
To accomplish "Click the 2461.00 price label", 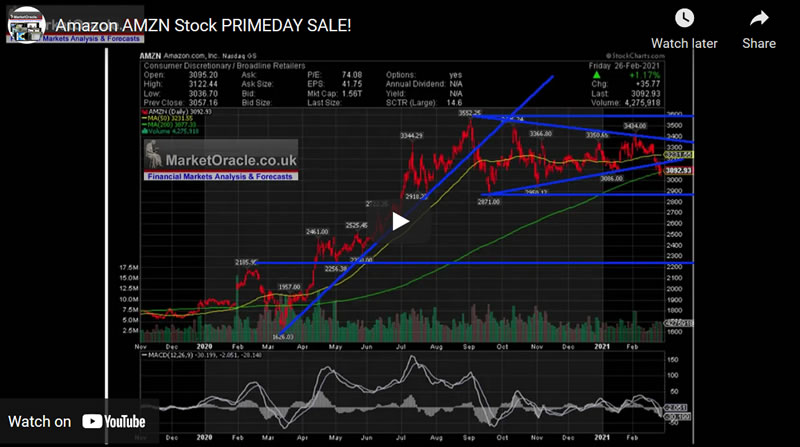I will point(317,232).
